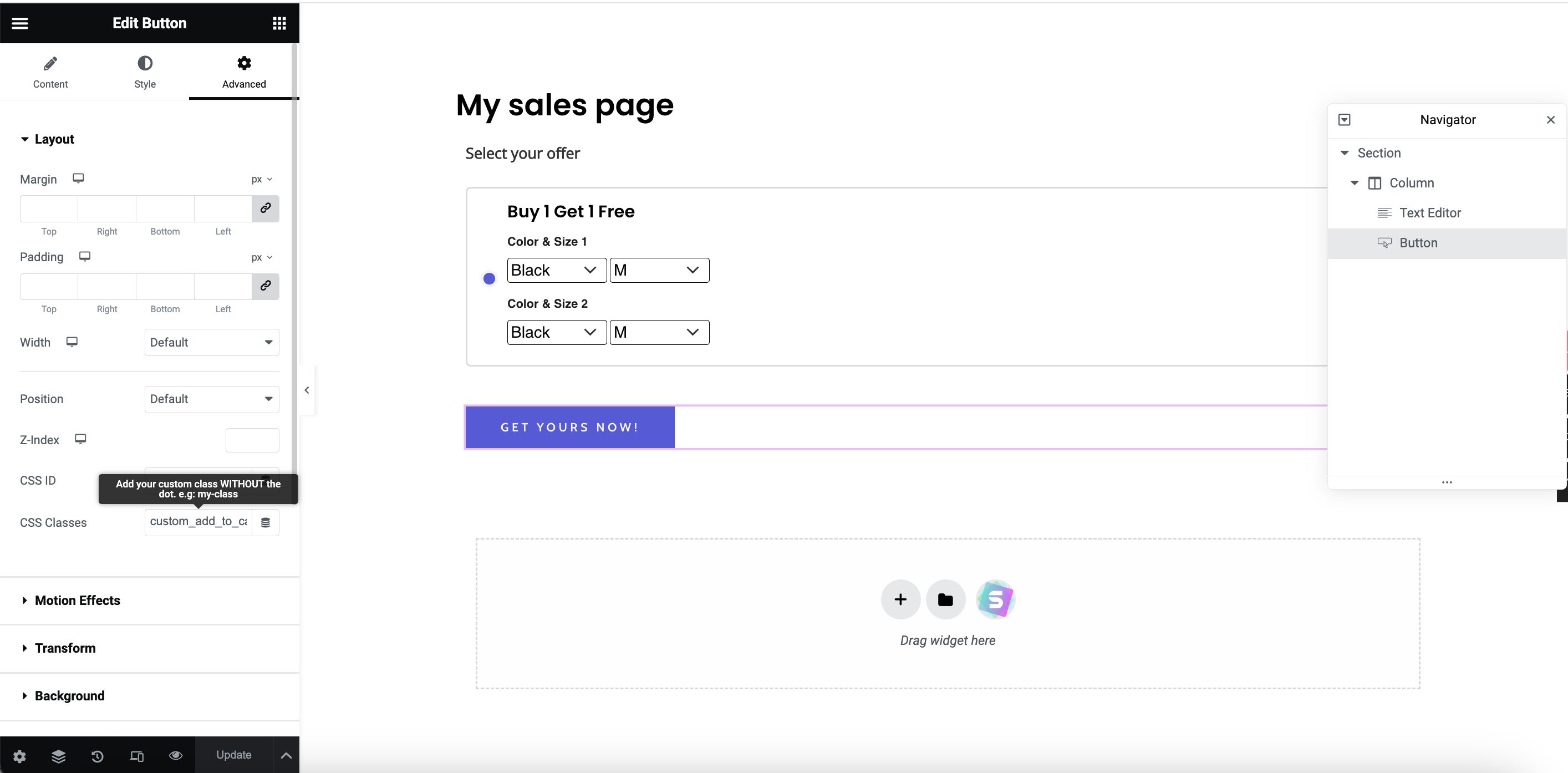The image size is (1568, 773).
Task: Click the Z-Index input field
Action: click(x=252, y=440)
